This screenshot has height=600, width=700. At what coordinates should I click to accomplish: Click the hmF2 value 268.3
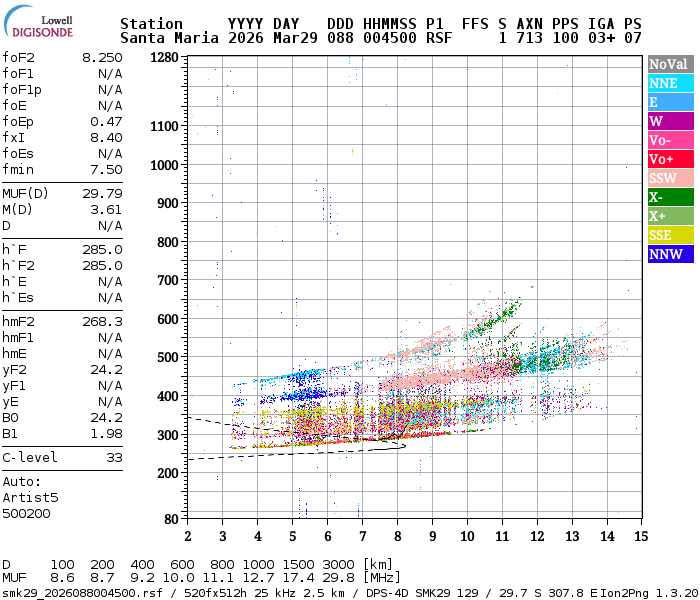point(102,322)
